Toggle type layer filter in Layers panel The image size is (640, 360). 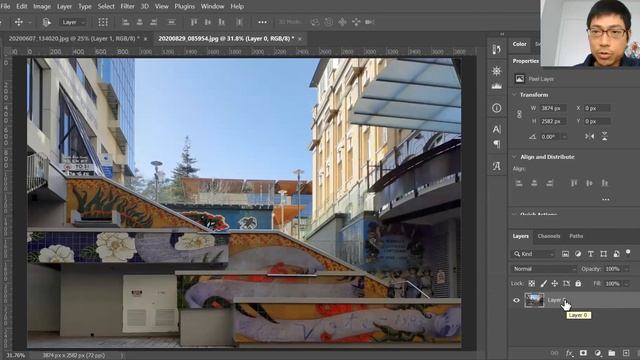point(591,254)
